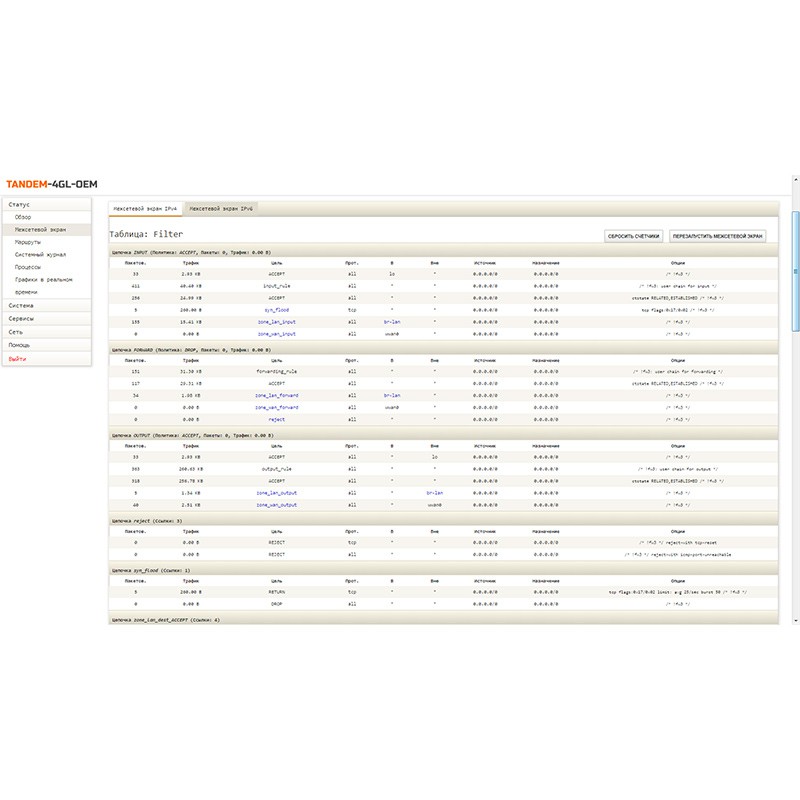Click the vertical page scrollbar
This screenshot has width=800, height=800.
point(795,270)
